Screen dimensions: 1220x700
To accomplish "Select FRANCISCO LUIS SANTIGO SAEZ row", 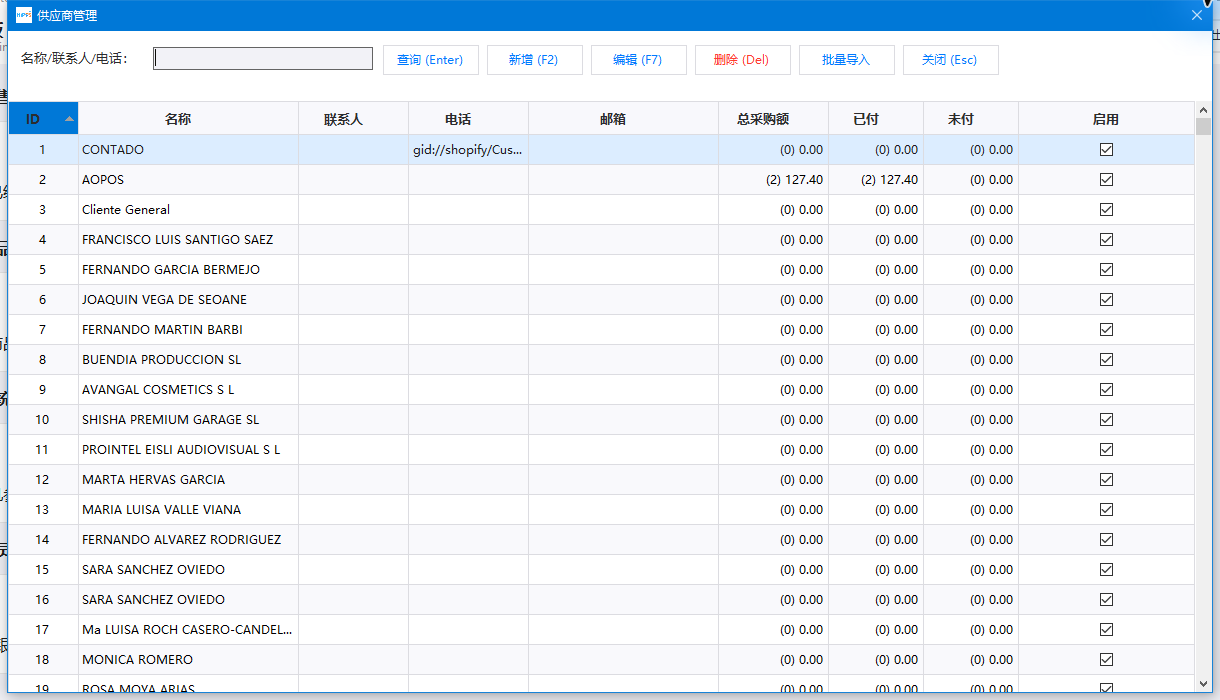I will click(x=601, y=240).
